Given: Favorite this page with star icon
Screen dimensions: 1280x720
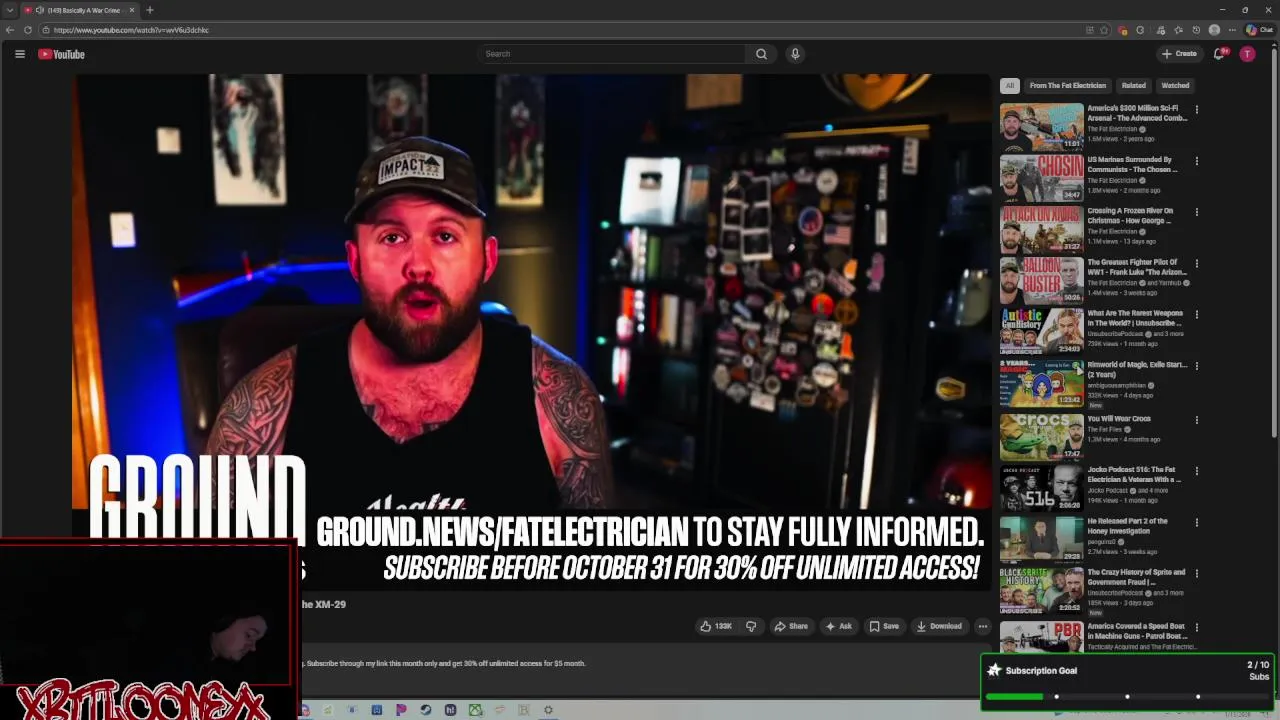Looking at the screenshot, I should (1104, 30).
